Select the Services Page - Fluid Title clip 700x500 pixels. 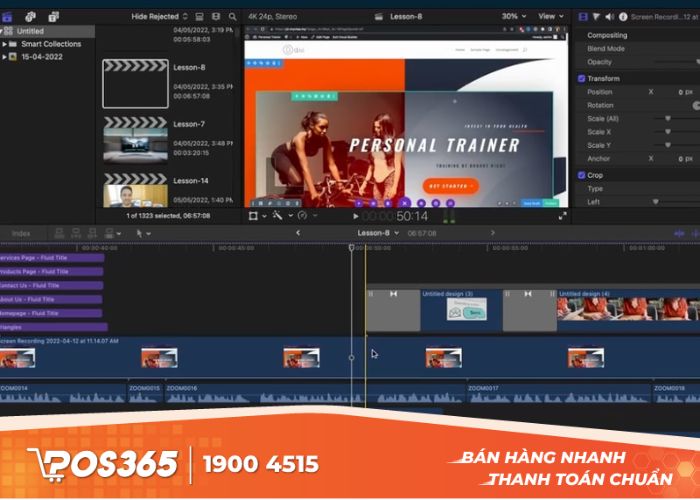click(52, 258)
